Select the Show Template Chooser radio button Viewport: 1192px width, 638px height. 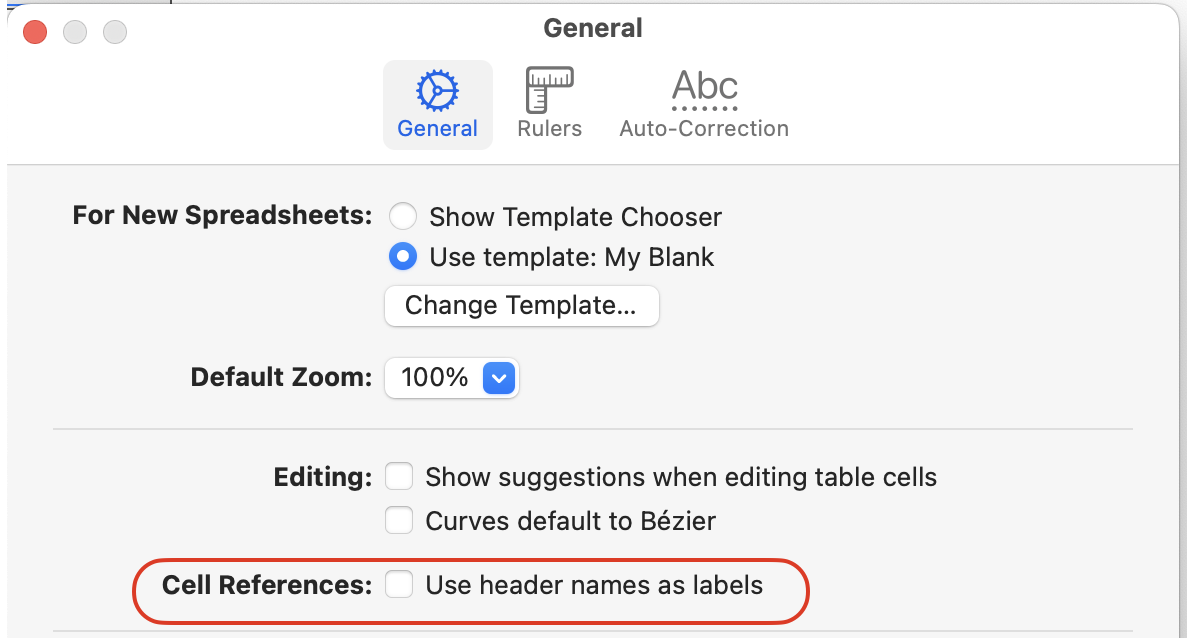tap(402, 217)
